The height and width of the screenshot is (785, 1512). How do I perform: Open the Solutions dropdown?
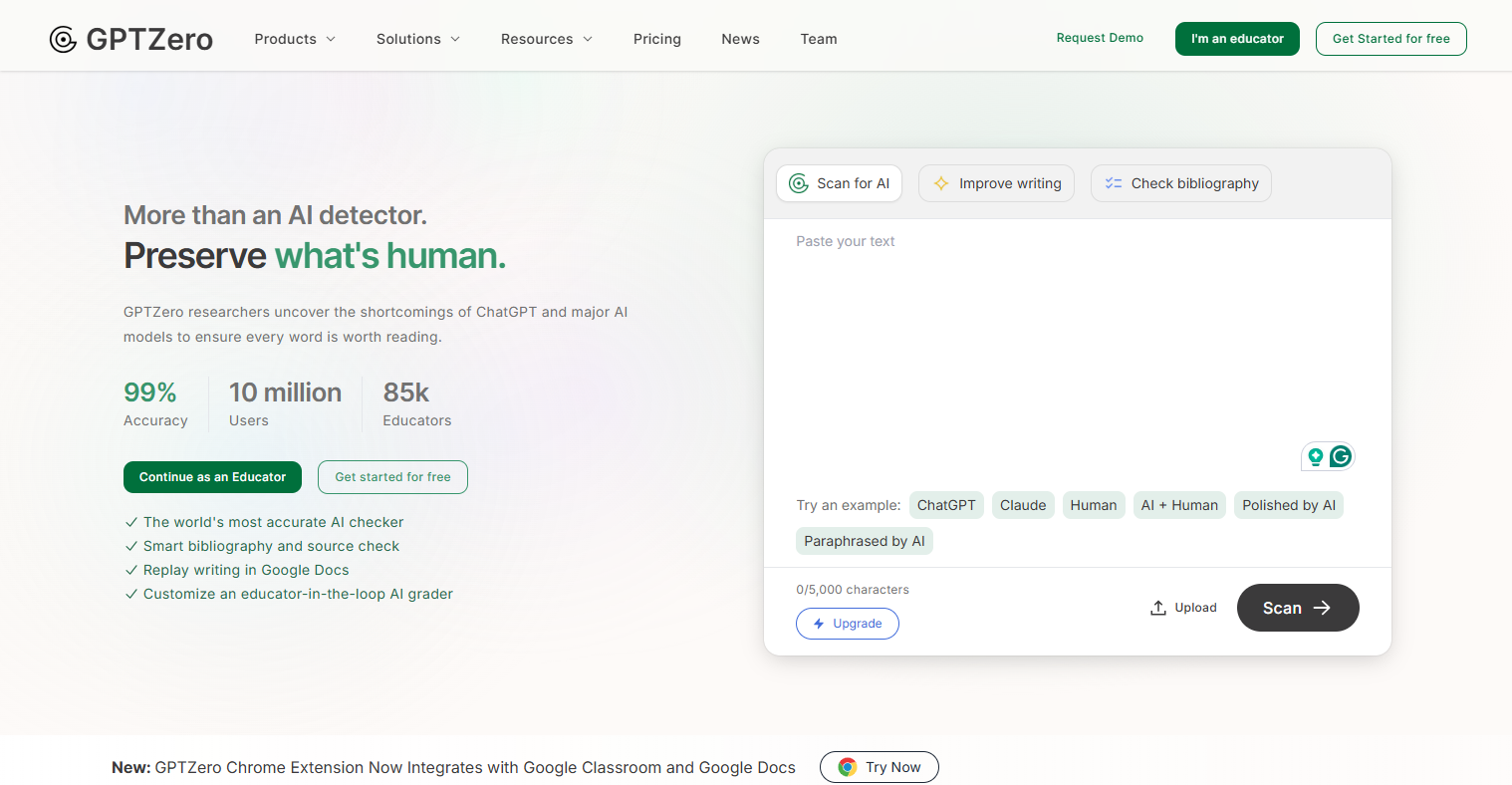417,39
